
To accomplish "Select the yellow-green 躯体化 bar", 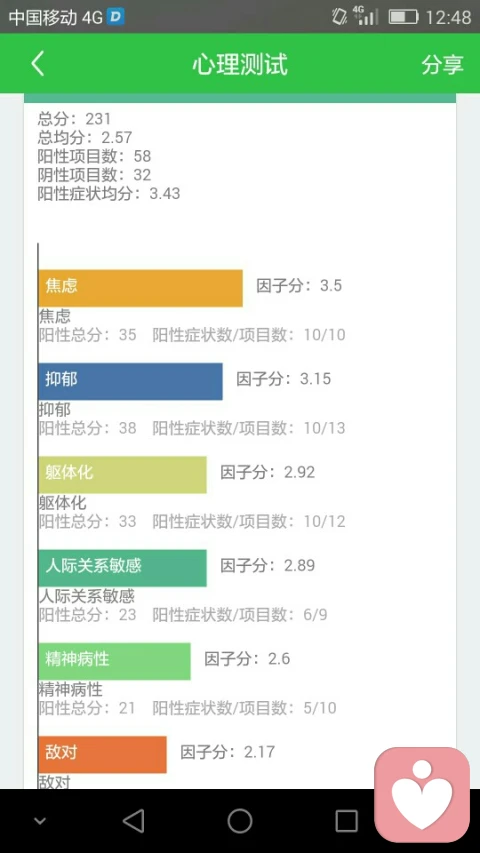I will (x=122, y=474).
